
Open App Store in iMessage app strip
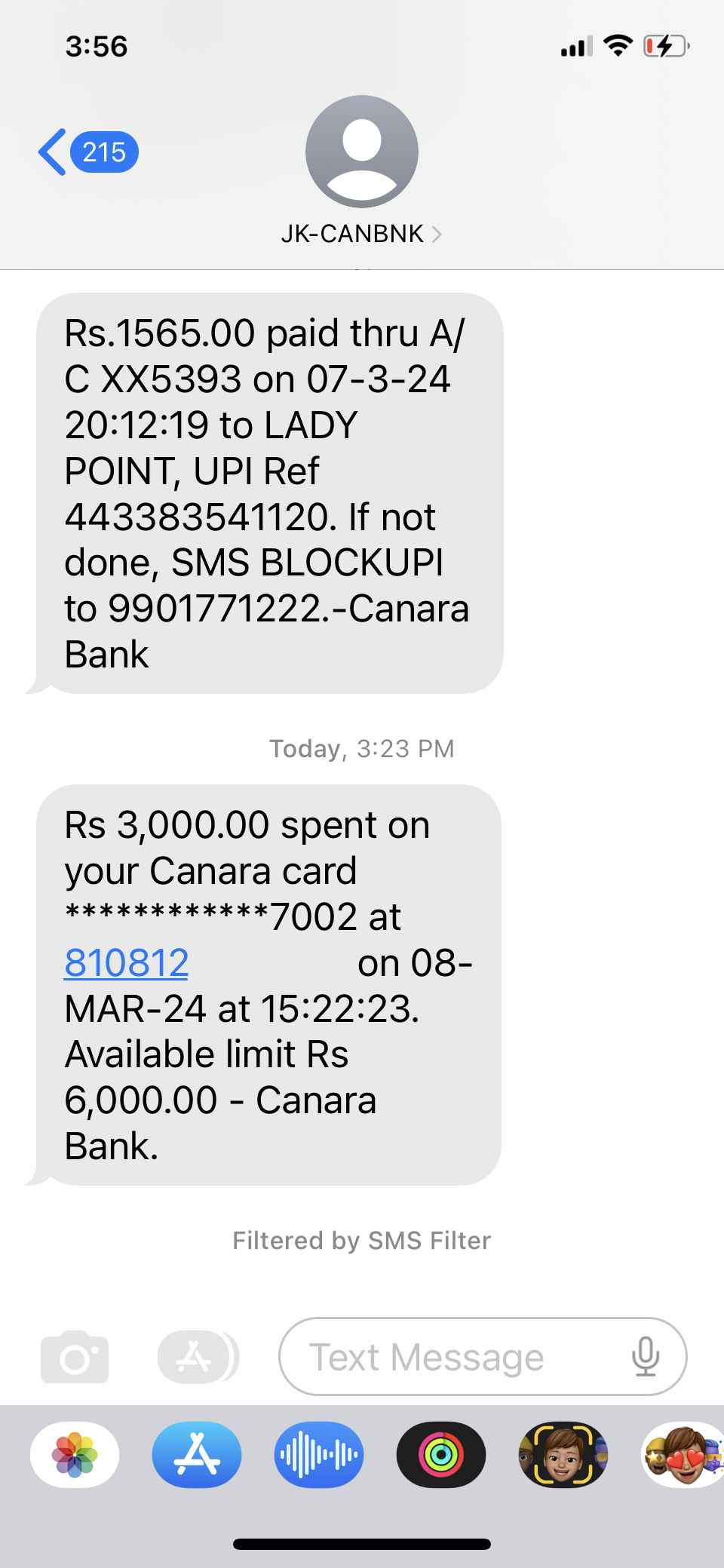pos(197,1455)
